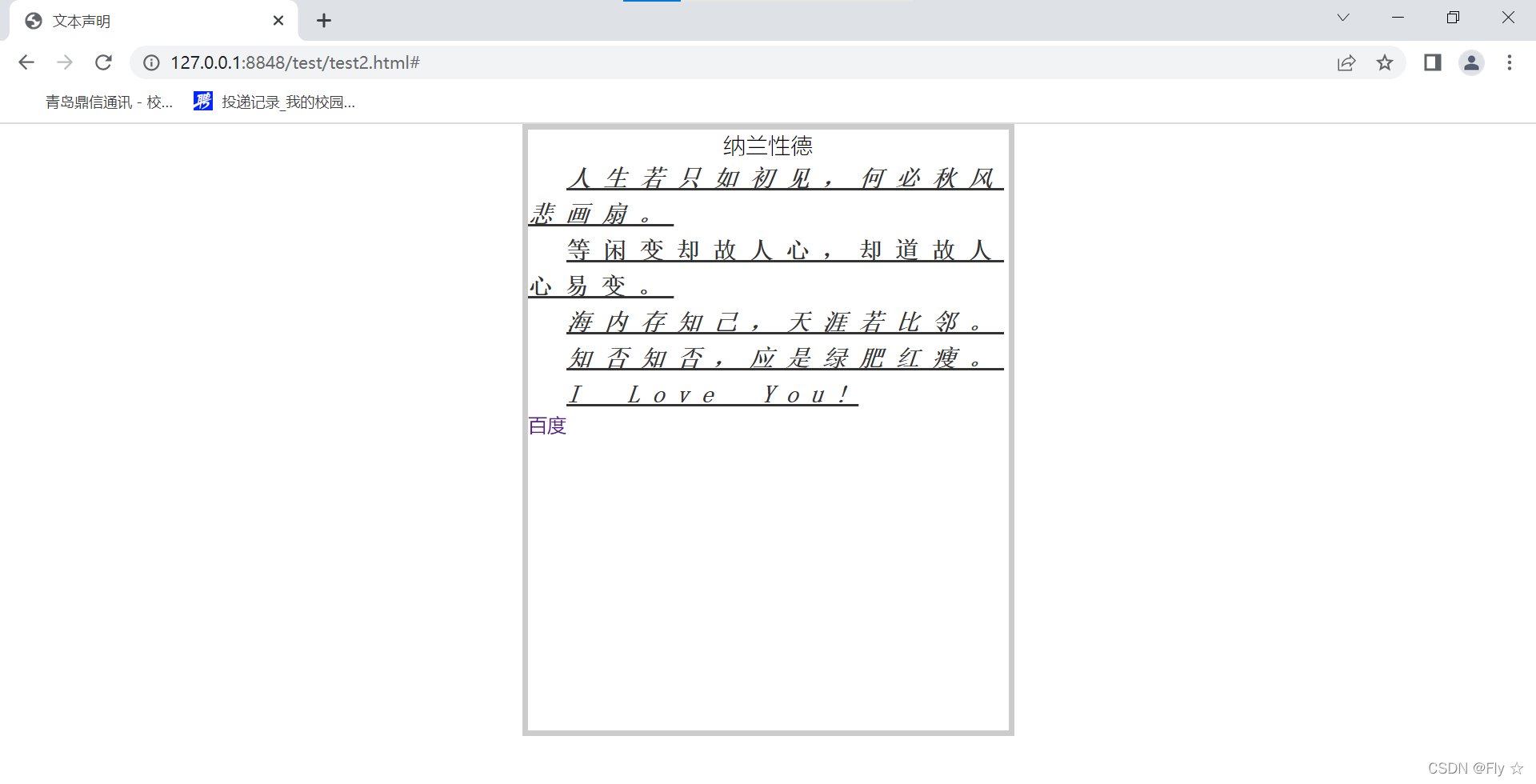Click the text 悲画扇。
Image resolution: width=1536 pixels, height=784 pixels.
click(x=601, y=214)
